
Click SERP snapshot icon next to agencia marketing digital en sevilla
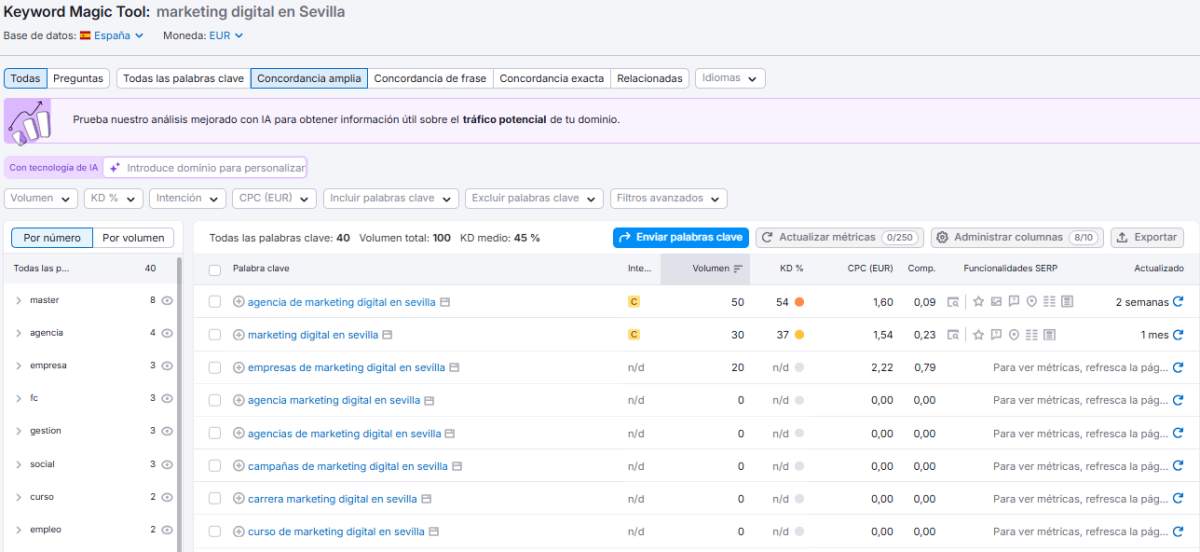coord(429,401)
